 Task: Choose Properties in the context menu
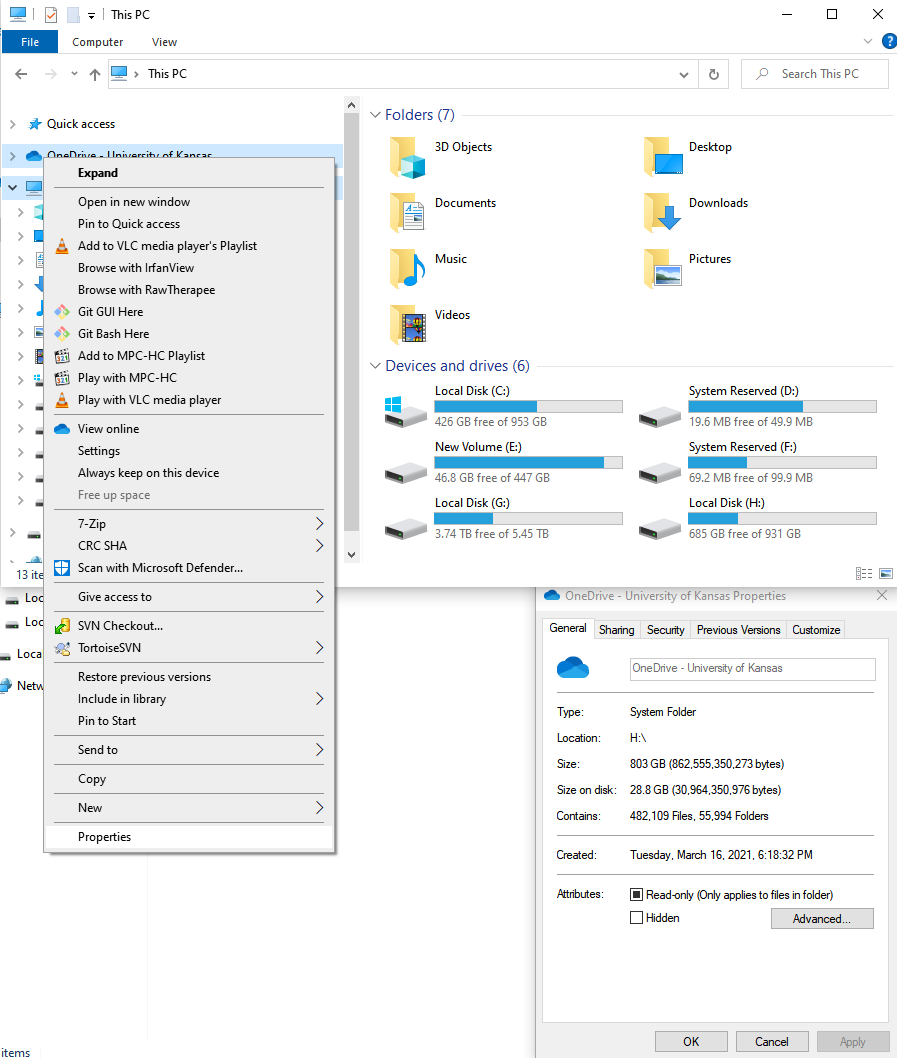[189, 837]
